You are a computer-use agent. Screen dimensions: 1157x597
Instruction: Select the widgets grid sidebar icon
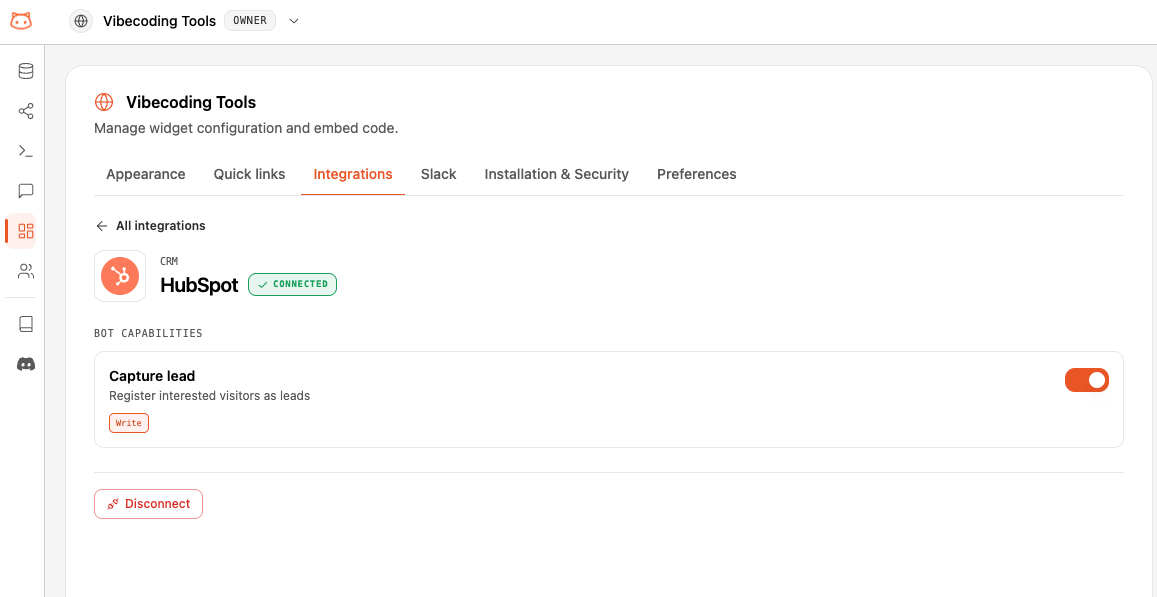click(26, 231)
